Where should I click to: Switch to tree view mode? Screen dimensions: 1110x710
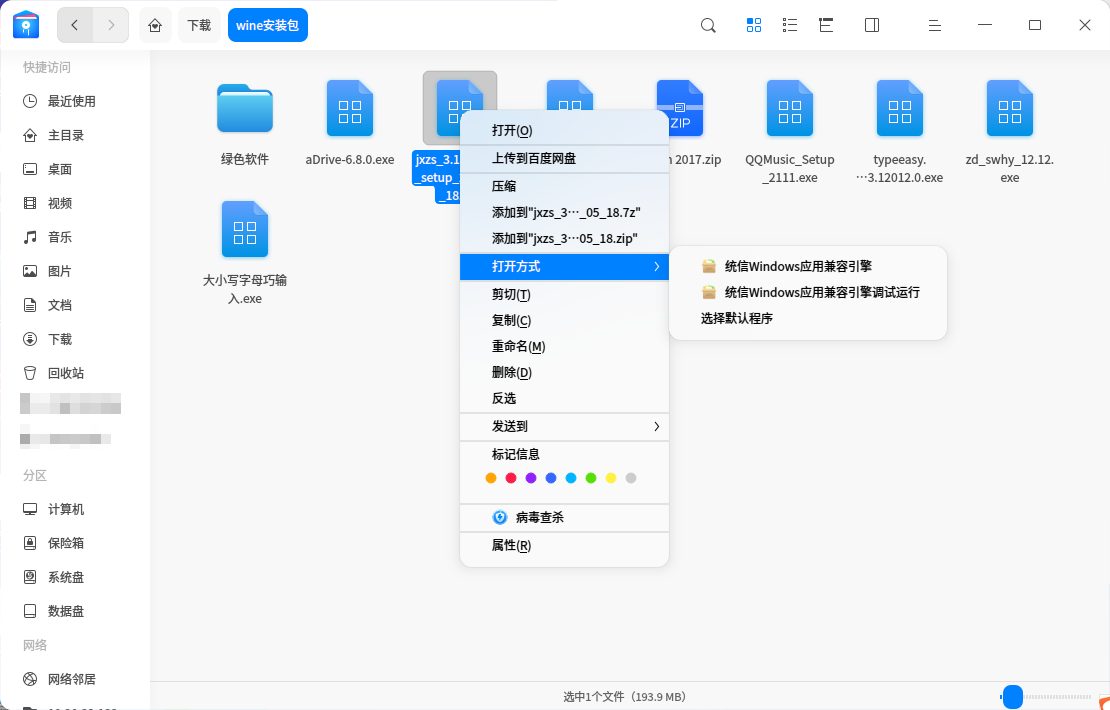826,25
